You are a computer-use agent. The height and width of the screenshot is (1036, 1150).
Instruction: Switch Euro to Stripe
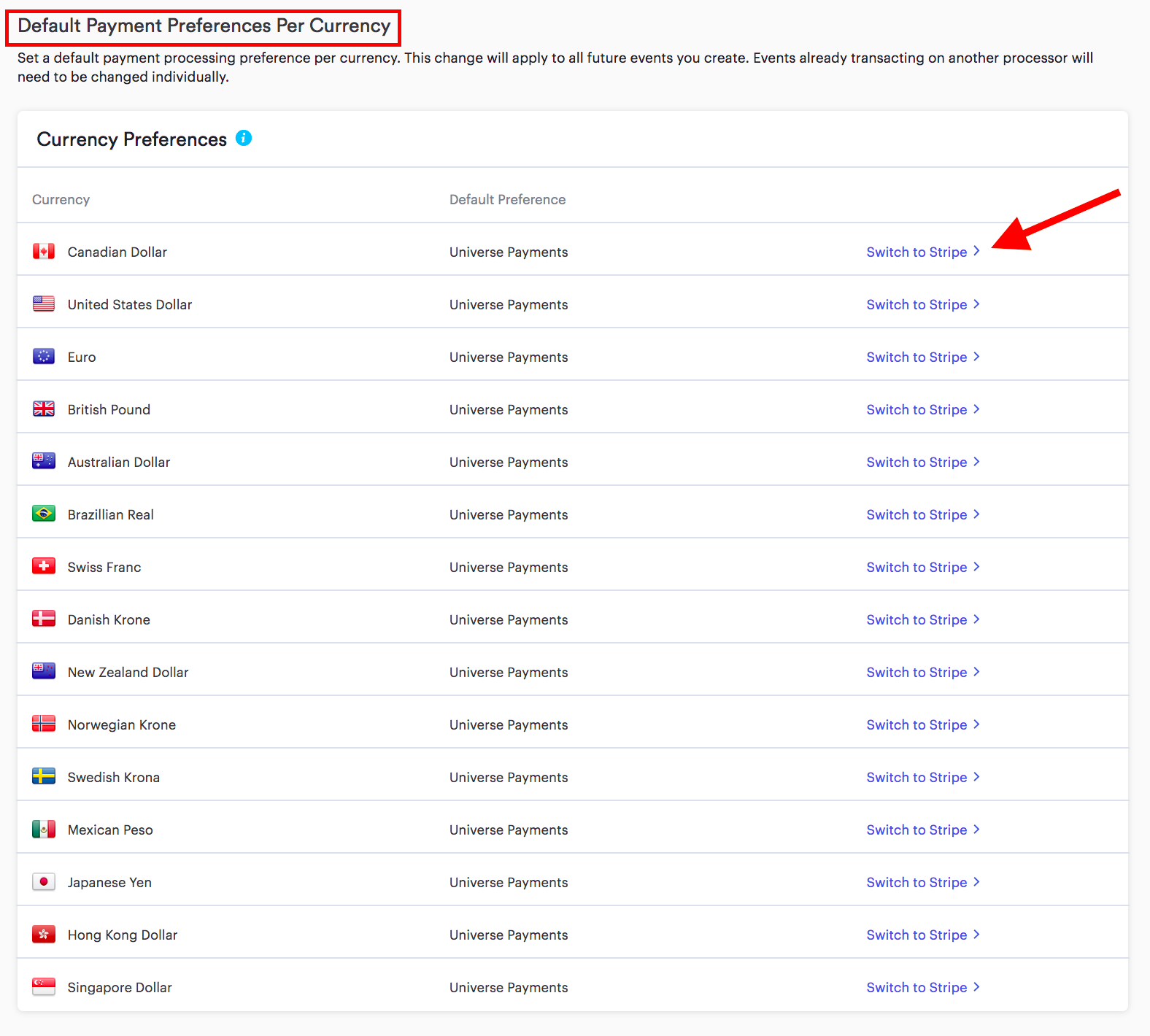point(923,357)
